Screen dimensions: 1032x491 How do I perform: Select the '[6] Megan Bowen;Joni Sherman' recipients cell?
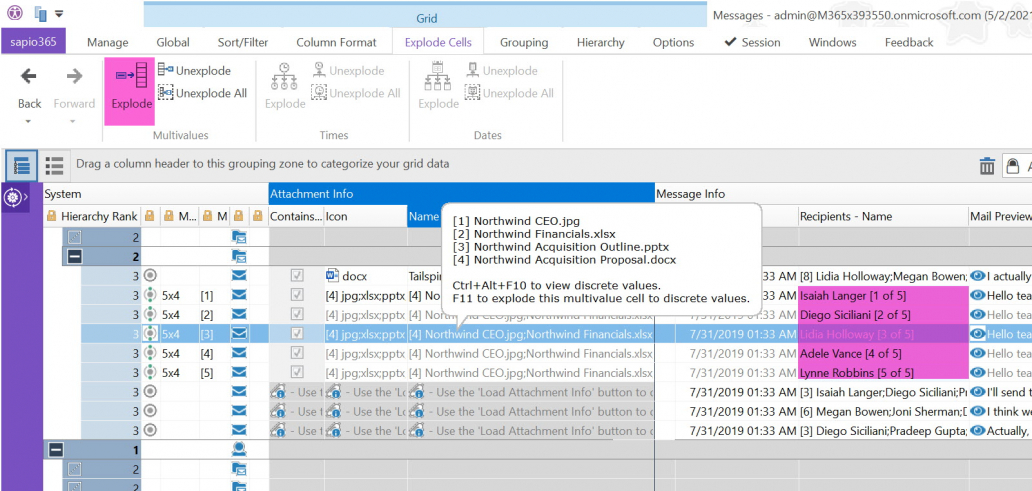883,411
